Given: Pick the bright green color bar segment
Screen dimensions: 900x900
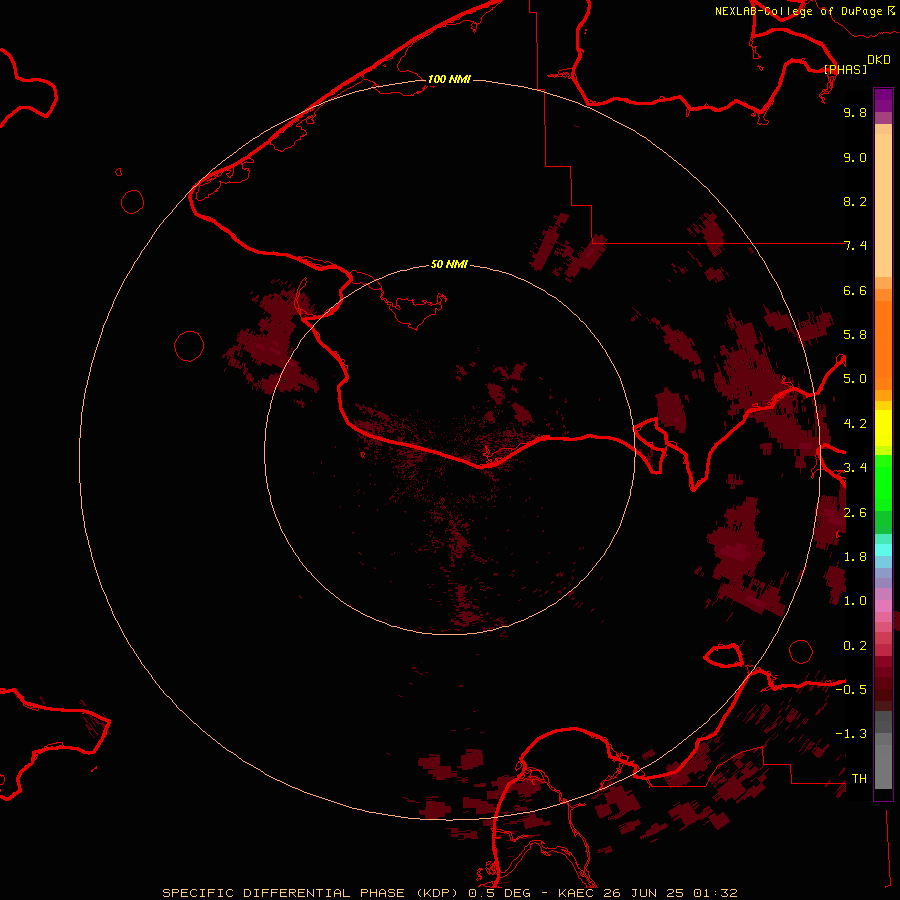Looking at the screenshot, I should [883, 483].
